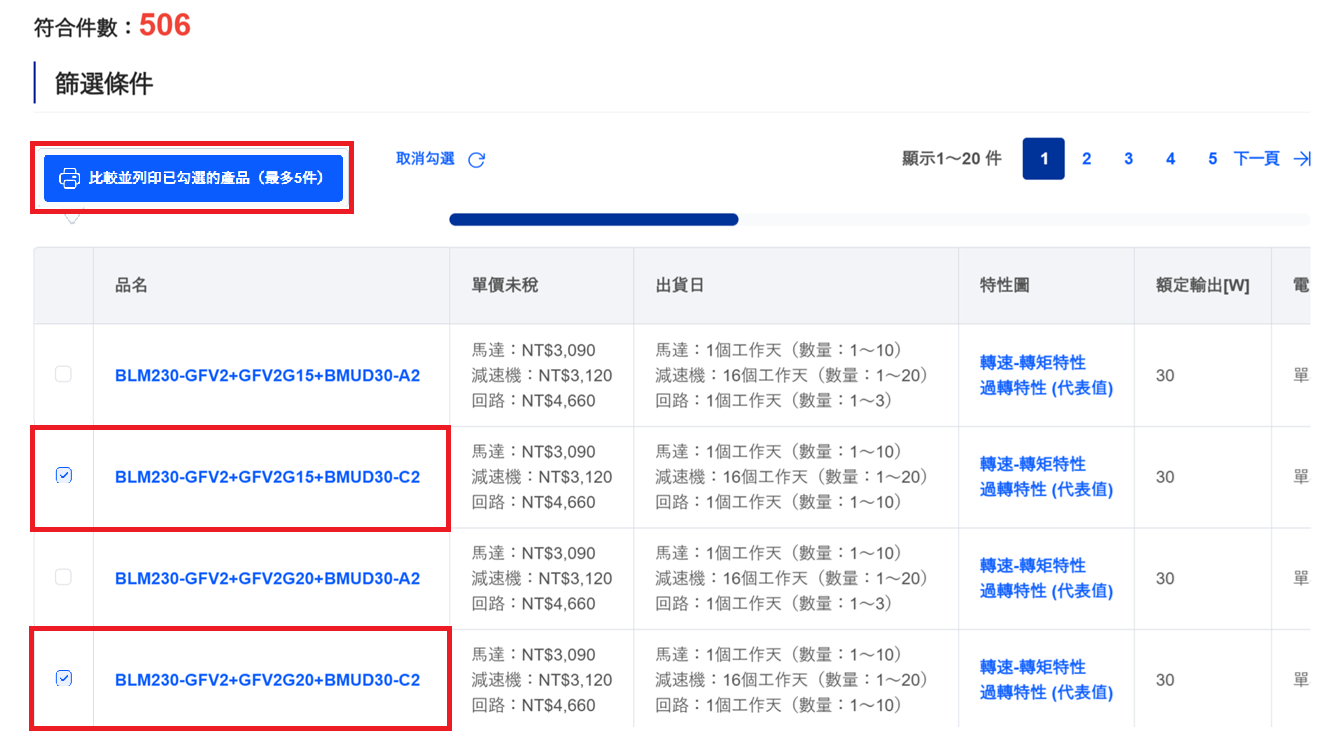Go to page 4
1328x742 pixels.
[1170, 159]
